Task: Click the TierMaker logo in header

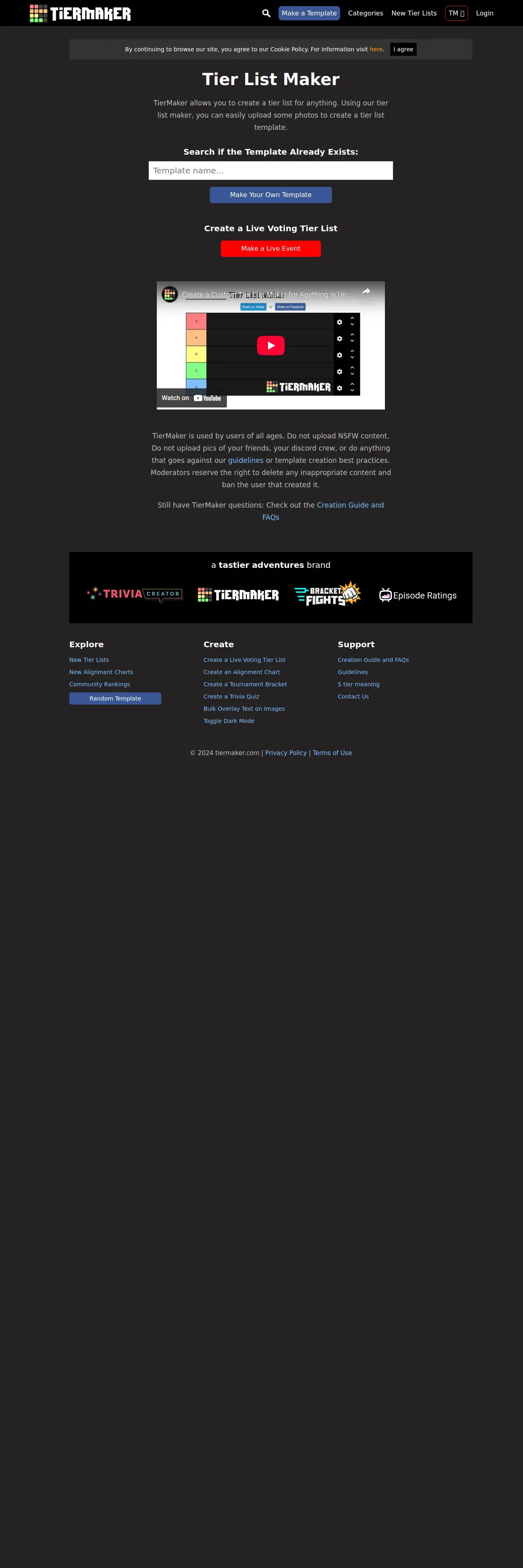Action: coord(80,13)
